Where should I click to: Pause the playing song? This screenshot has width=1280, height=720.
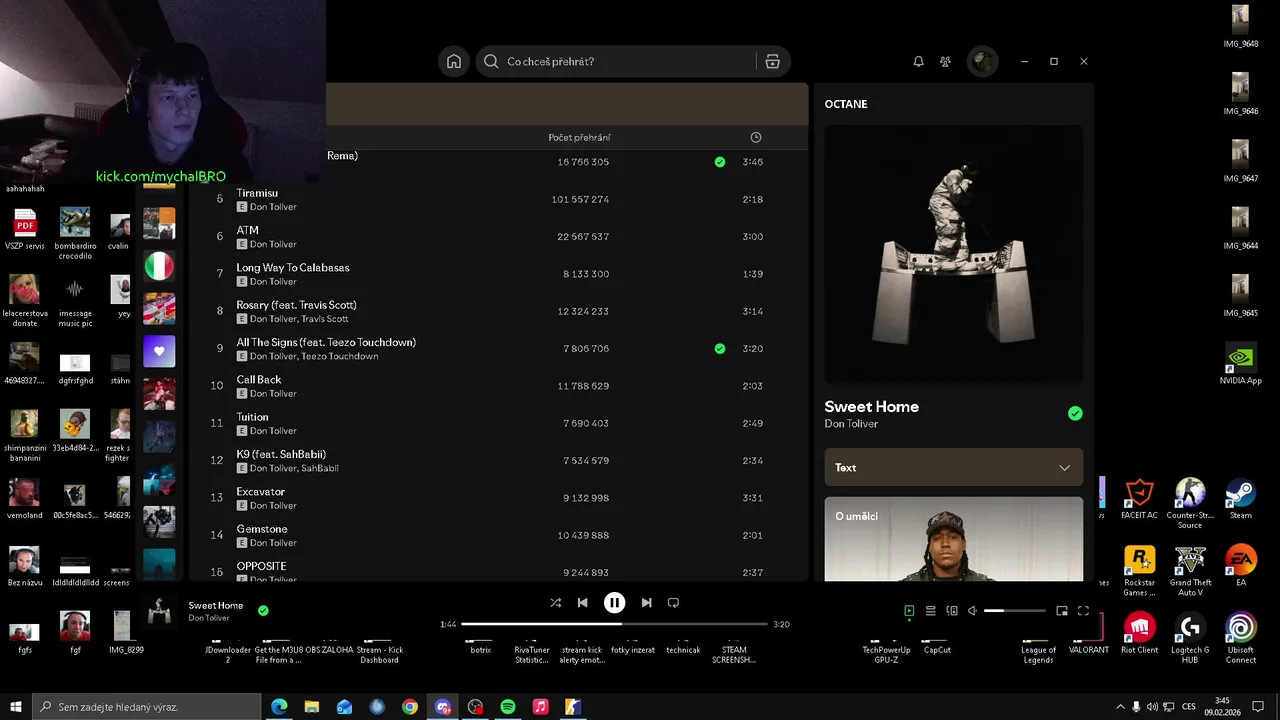tap(614, 603)
